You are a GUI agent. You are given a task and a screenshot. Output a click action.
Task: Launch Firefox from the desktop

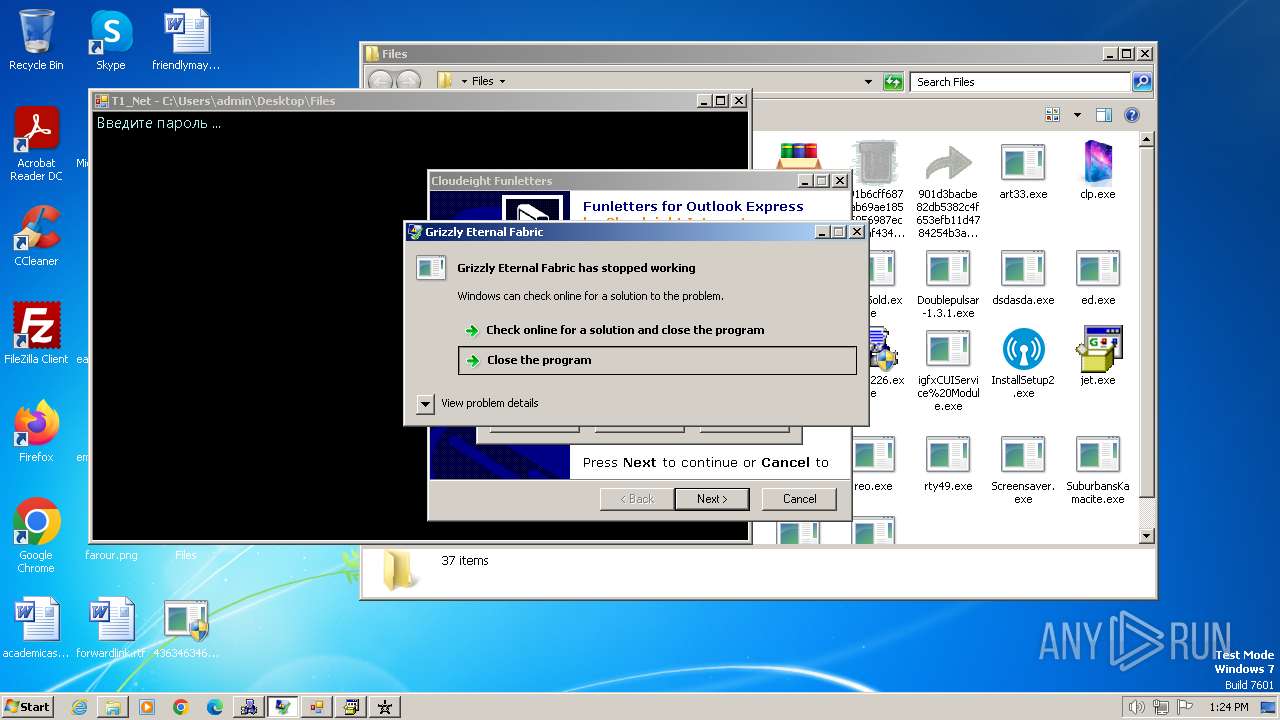click(36, 431)
